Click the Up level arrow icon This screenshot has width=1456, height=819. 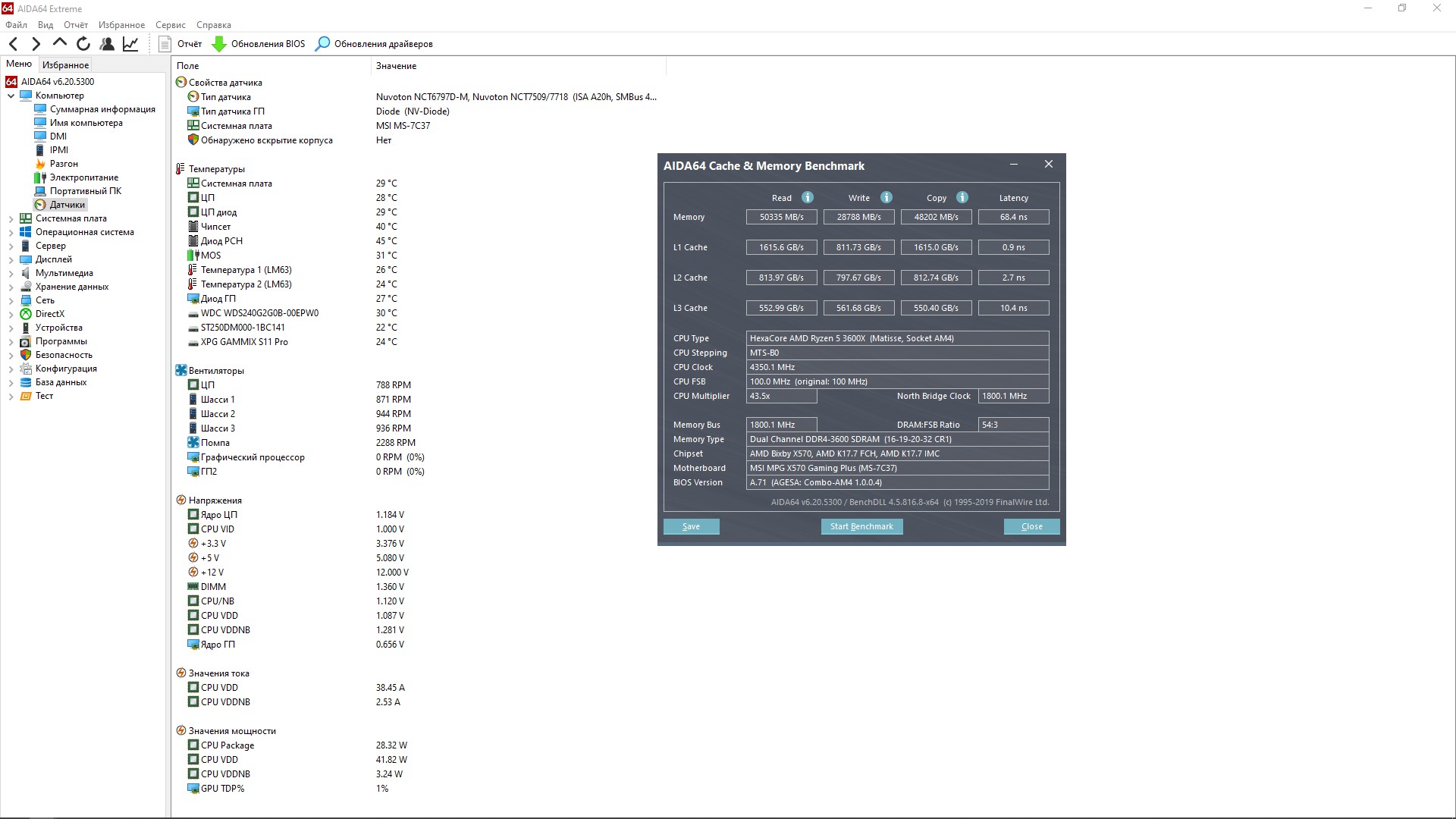point(60,43)
